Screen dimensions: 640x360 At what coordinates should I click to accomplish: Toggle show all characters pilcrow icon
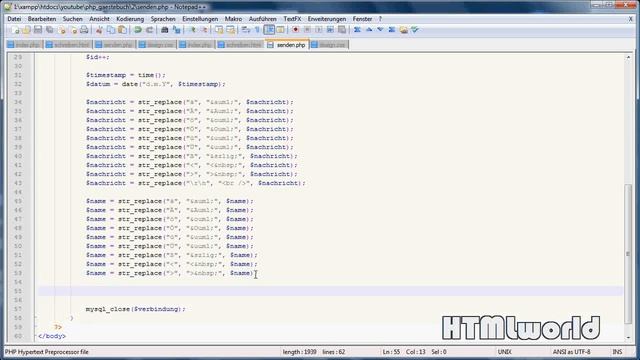click(257, 30)
